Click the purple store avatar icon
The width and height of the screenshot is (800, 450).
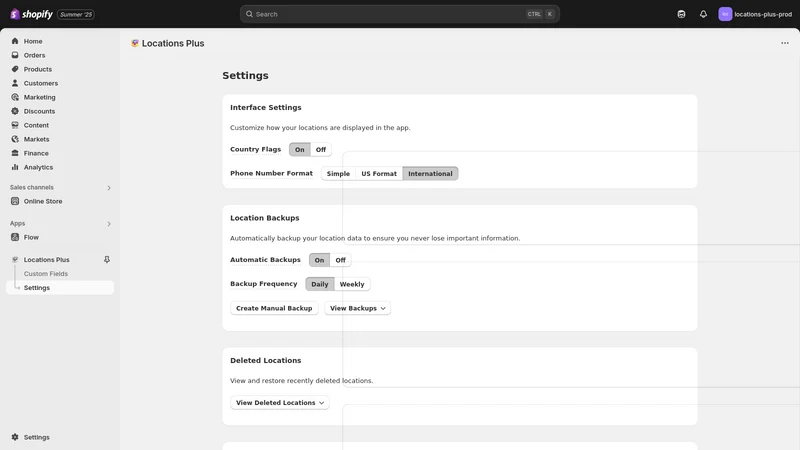(x=725, y=14)
